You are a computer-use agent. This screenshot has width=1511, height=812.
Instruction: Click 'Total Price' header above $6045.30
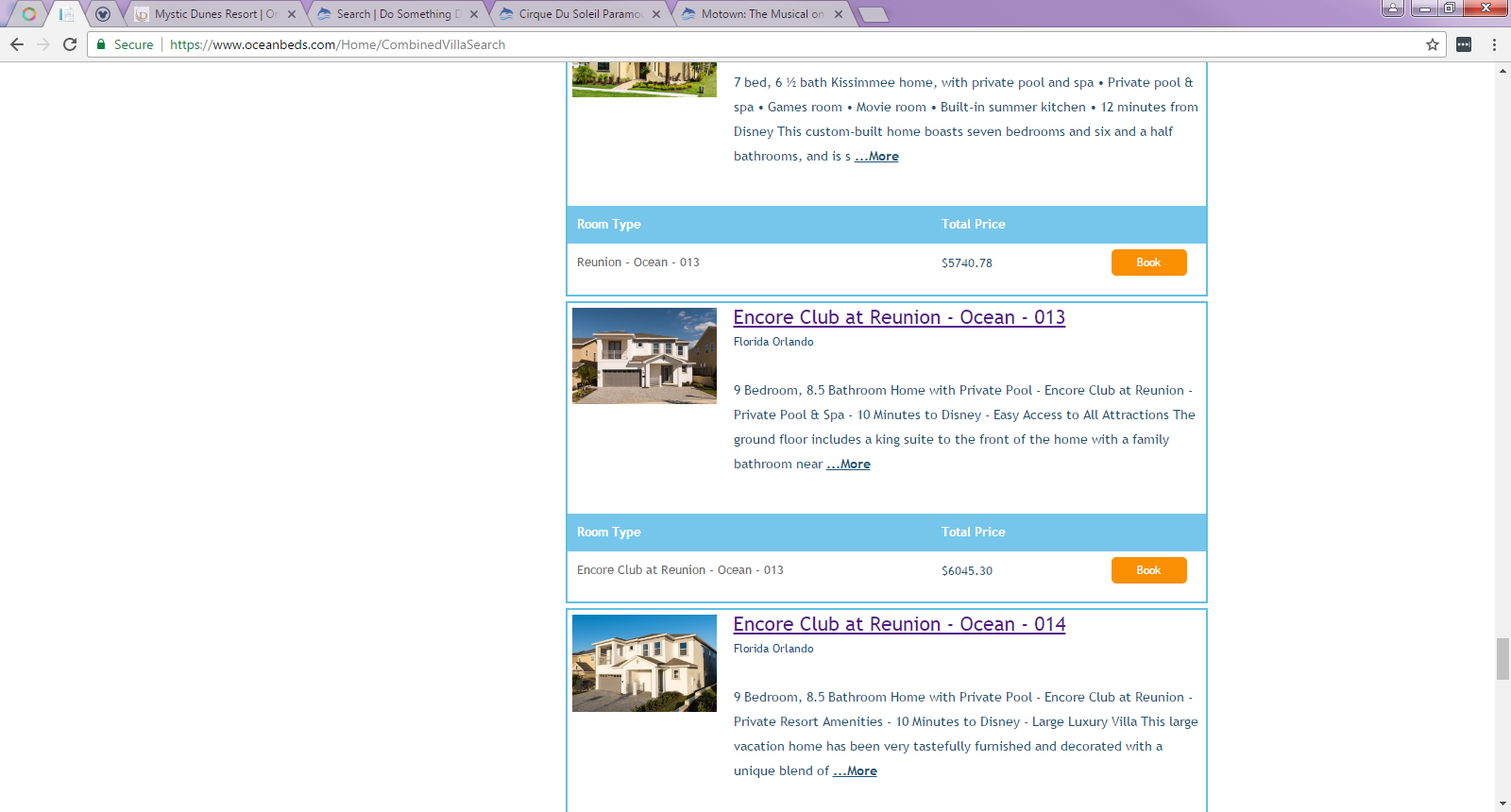(x=974, y=533)
